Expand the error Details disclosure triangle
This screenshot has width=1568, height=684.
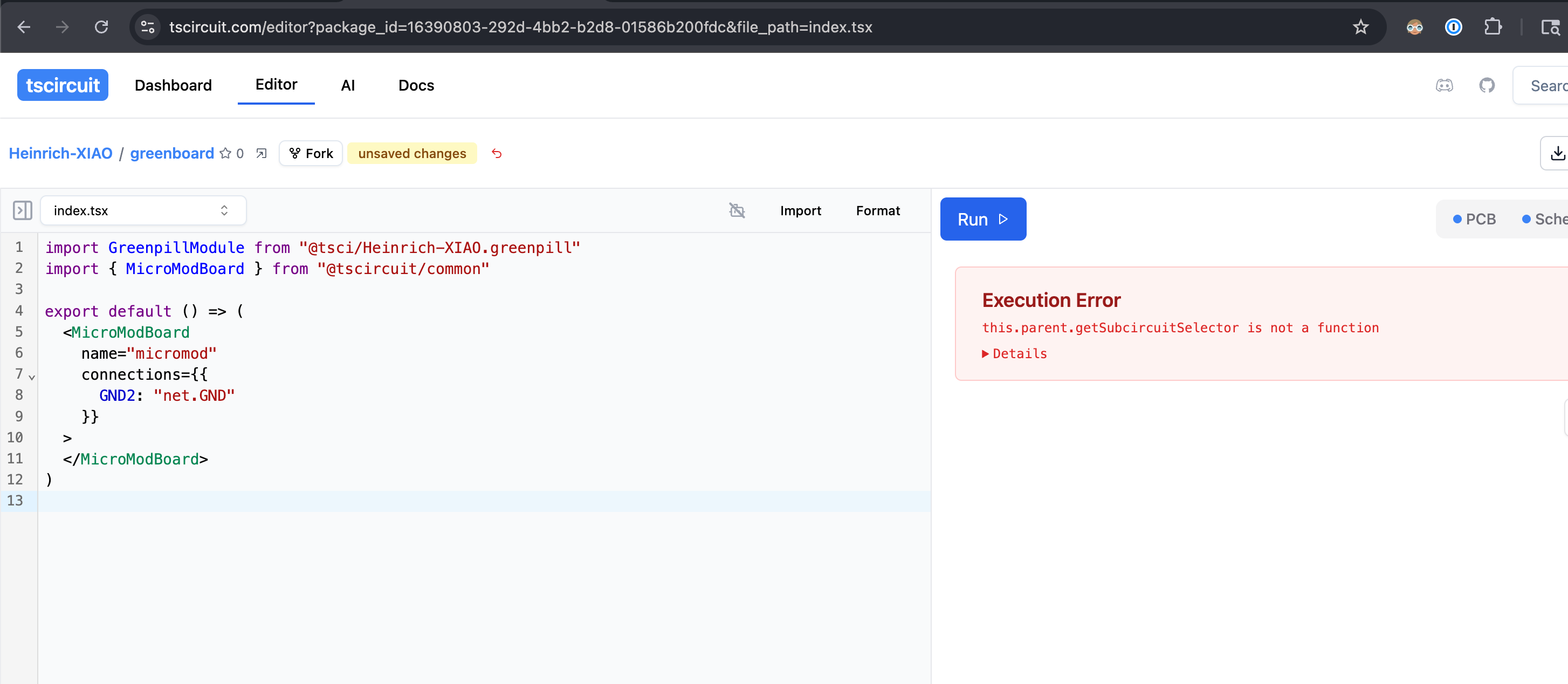[x=985, y=354]
